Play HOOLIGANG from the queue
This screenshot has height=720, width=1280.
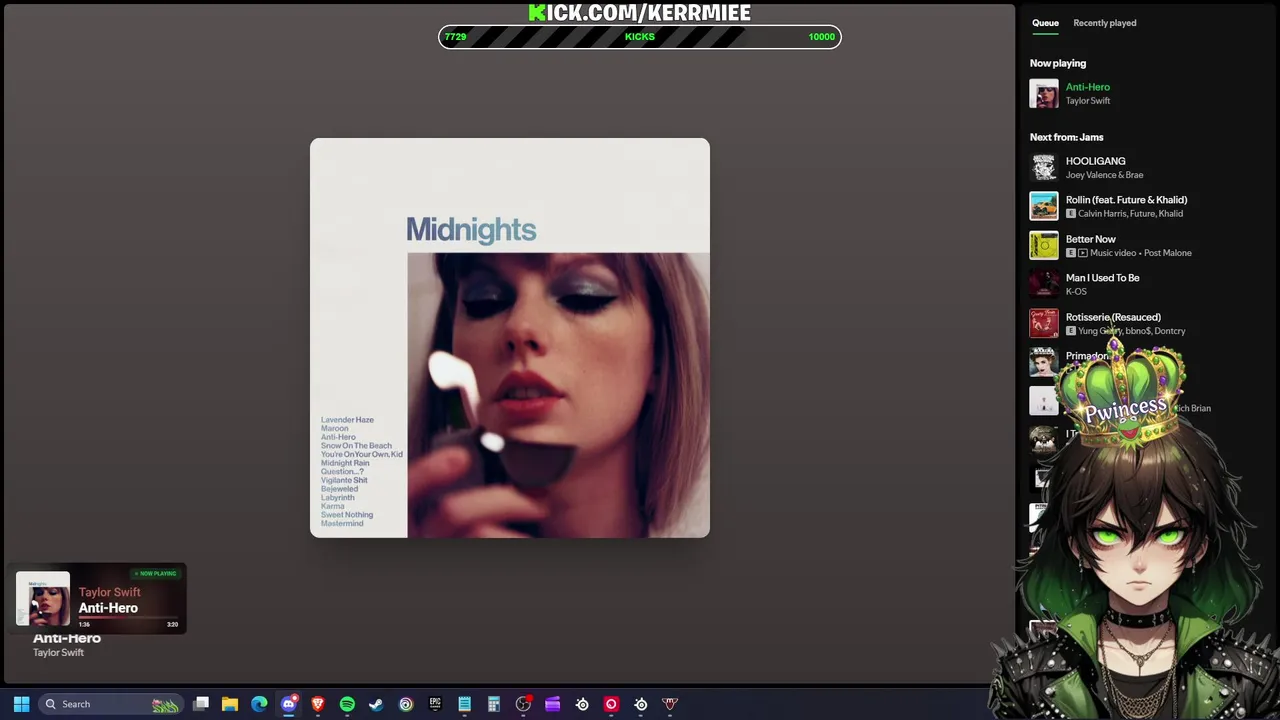[x=1095, y=161]
